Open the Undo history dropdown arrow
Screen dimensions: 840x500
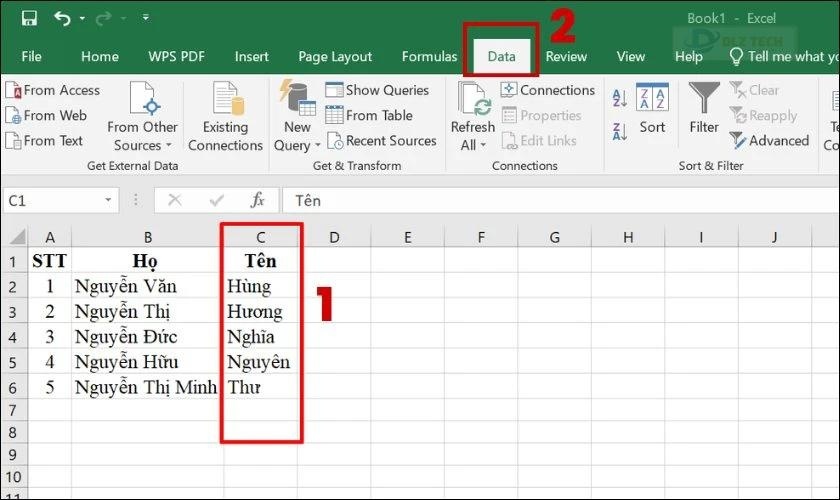pos(82,18)
